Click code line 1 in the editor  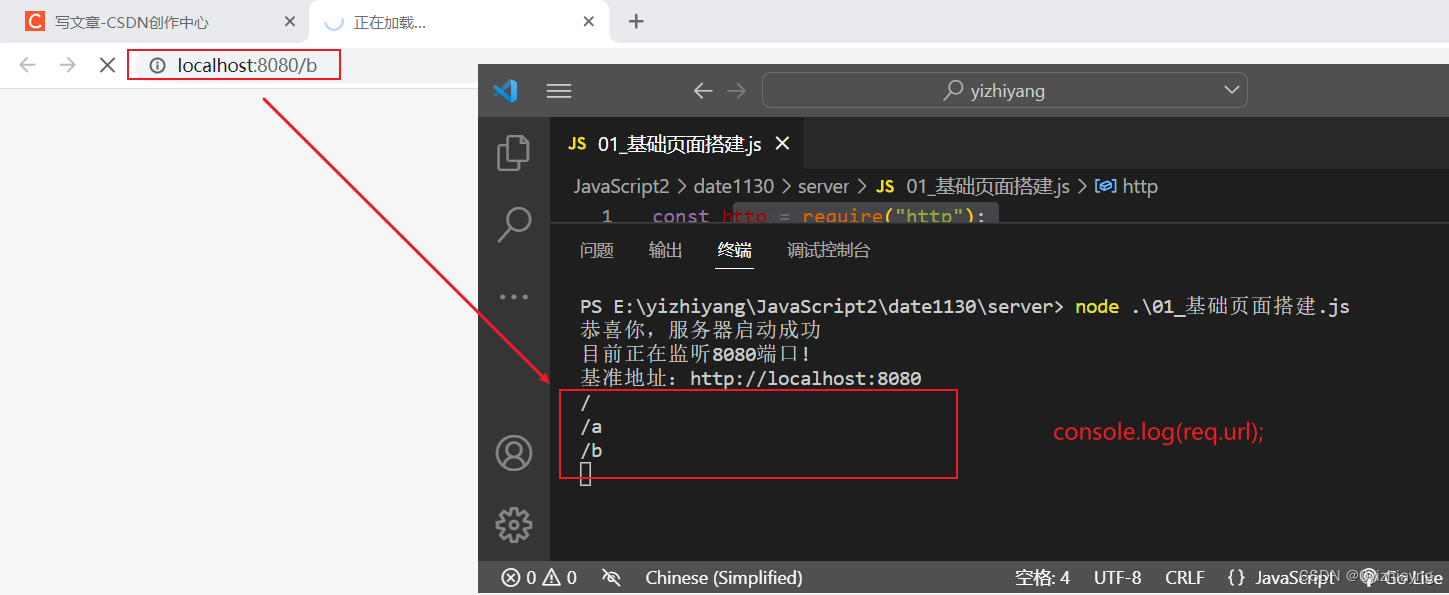point(819,217)
